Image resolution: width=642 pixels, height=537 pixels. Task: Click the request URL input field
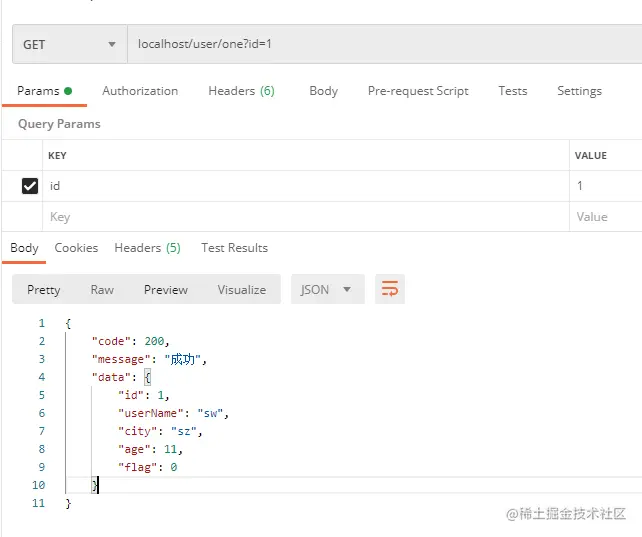[384, 44]
